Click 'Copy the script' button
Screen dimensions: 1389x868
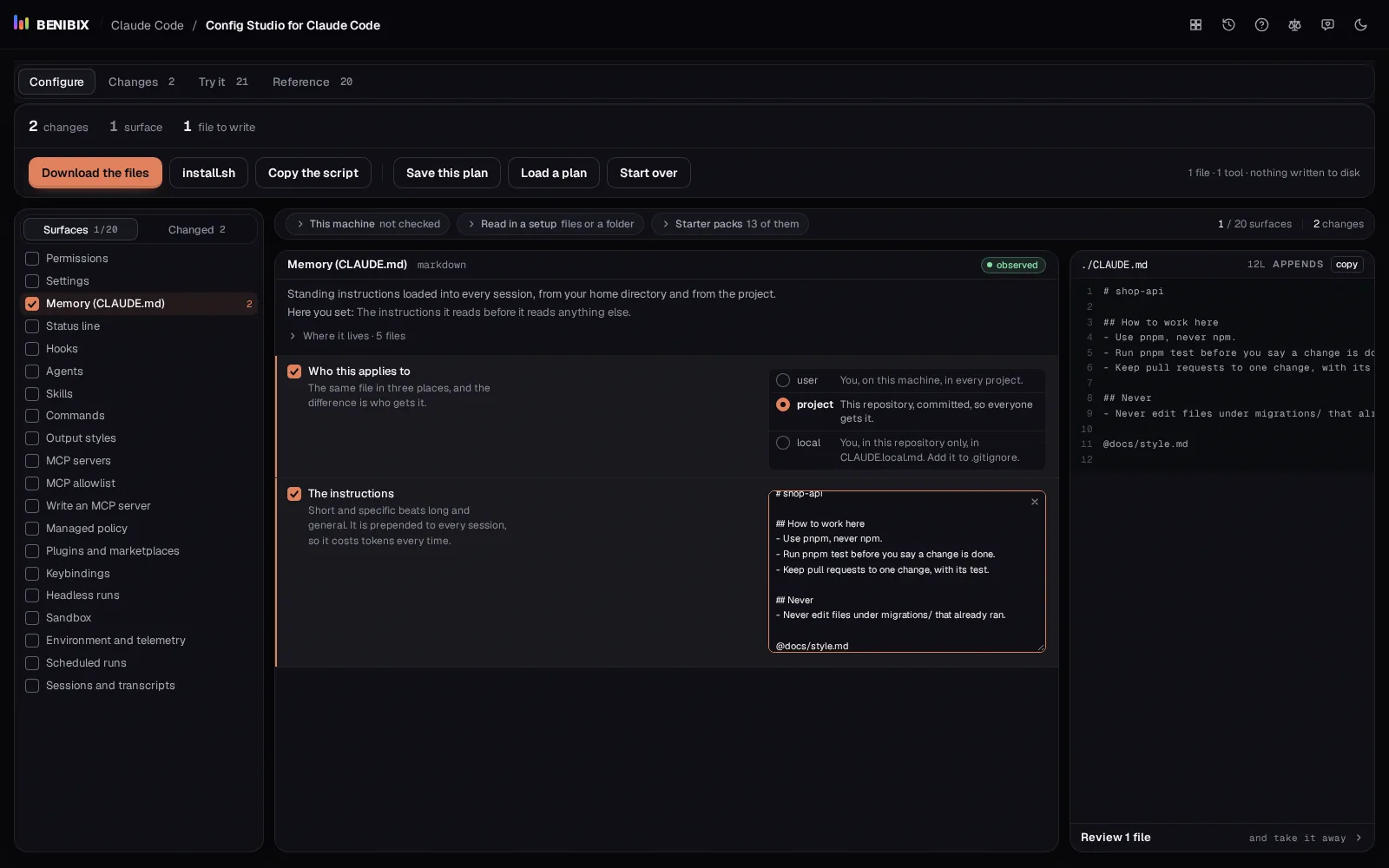point(313,173)
